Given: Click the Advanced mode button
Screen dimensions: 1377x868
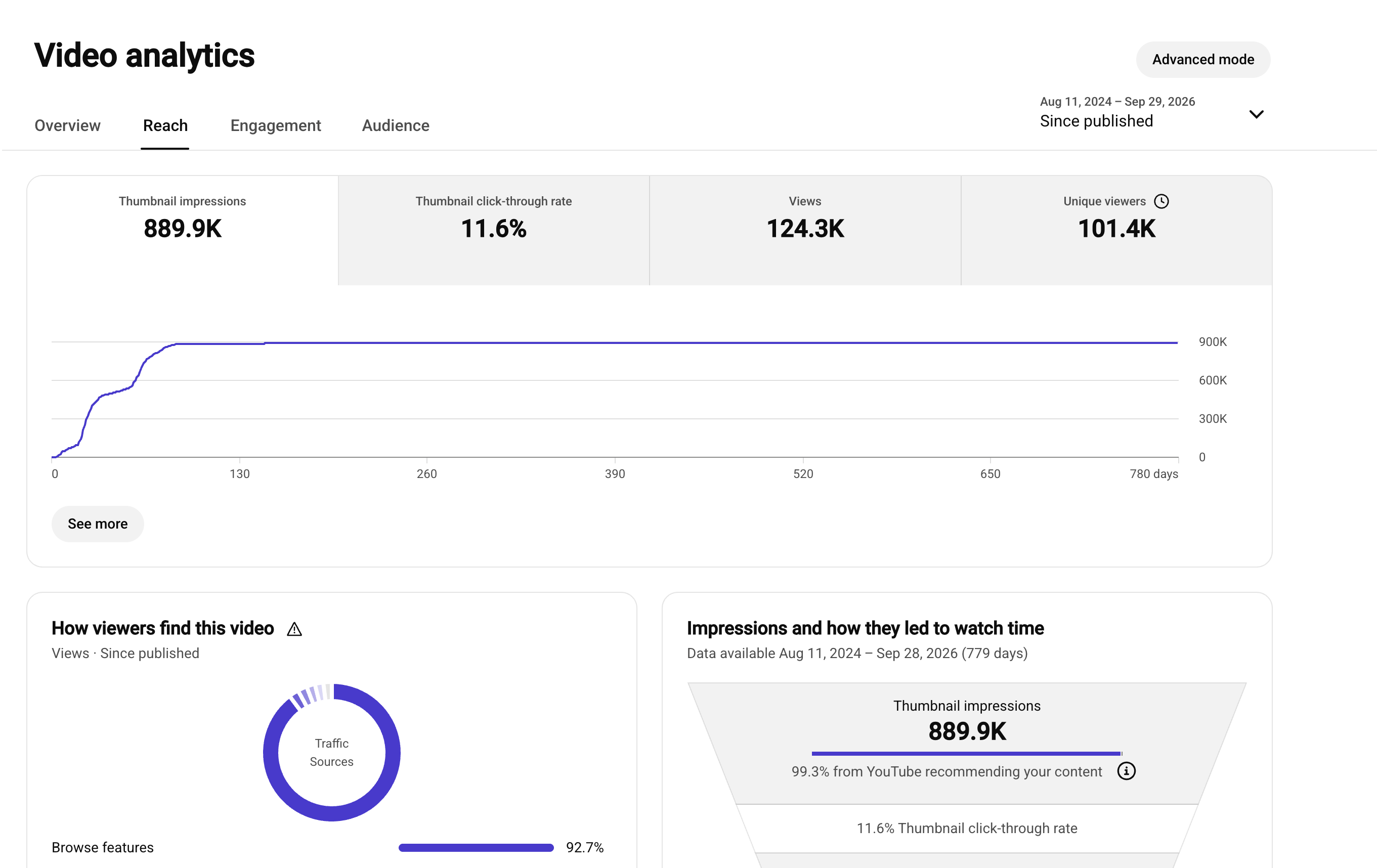Looking at the screenshot, I should 1202,60.
